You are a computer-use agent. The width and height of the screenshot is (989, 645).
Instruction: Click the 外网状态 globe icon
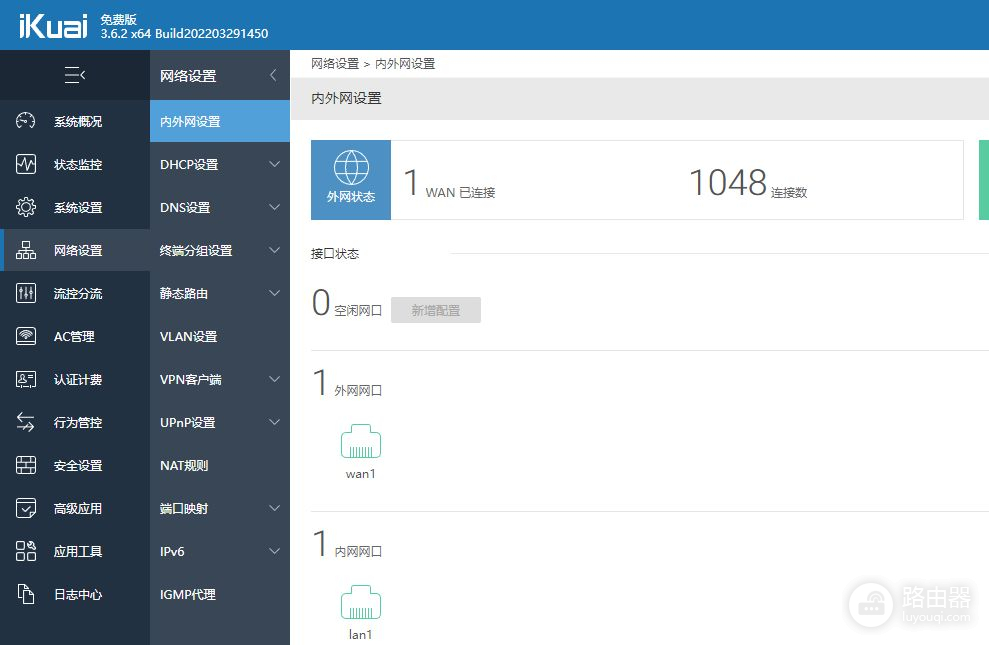coord(350,168)
